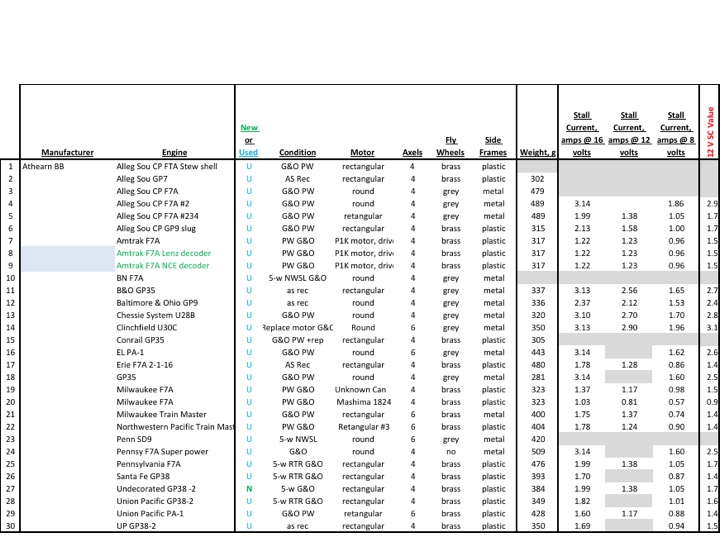Select weight 281 in the GP35 row

pyautogui.click(x=538, y=377)
